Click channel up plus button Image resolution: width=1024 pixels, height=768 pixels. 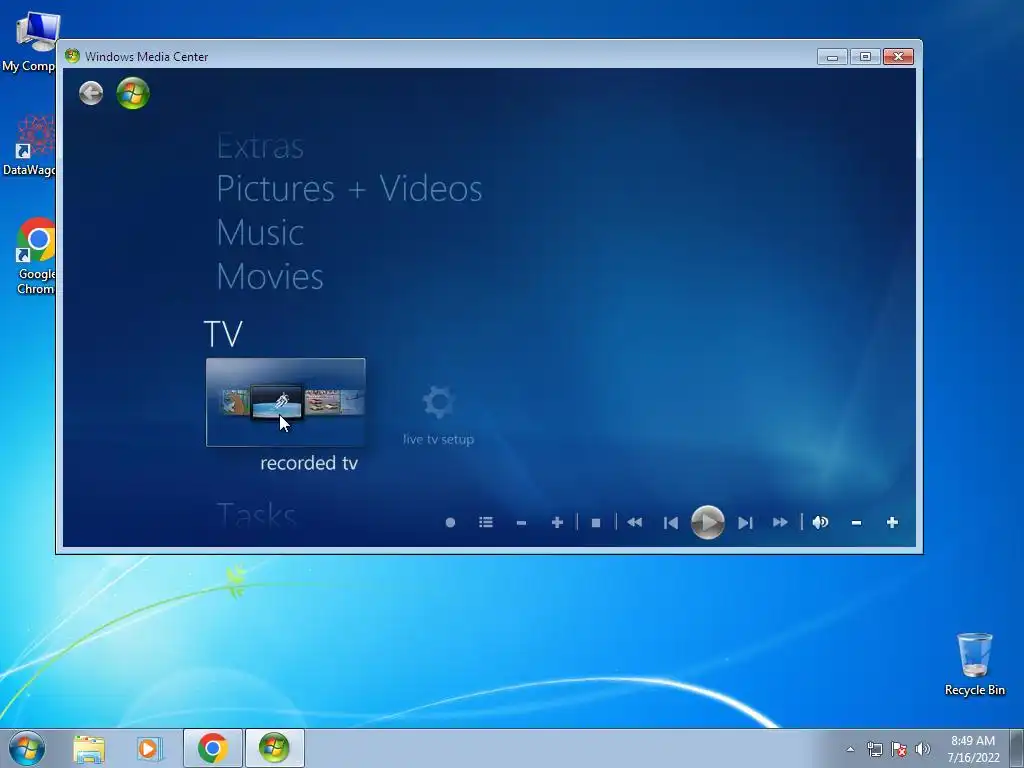coord(557,522)
